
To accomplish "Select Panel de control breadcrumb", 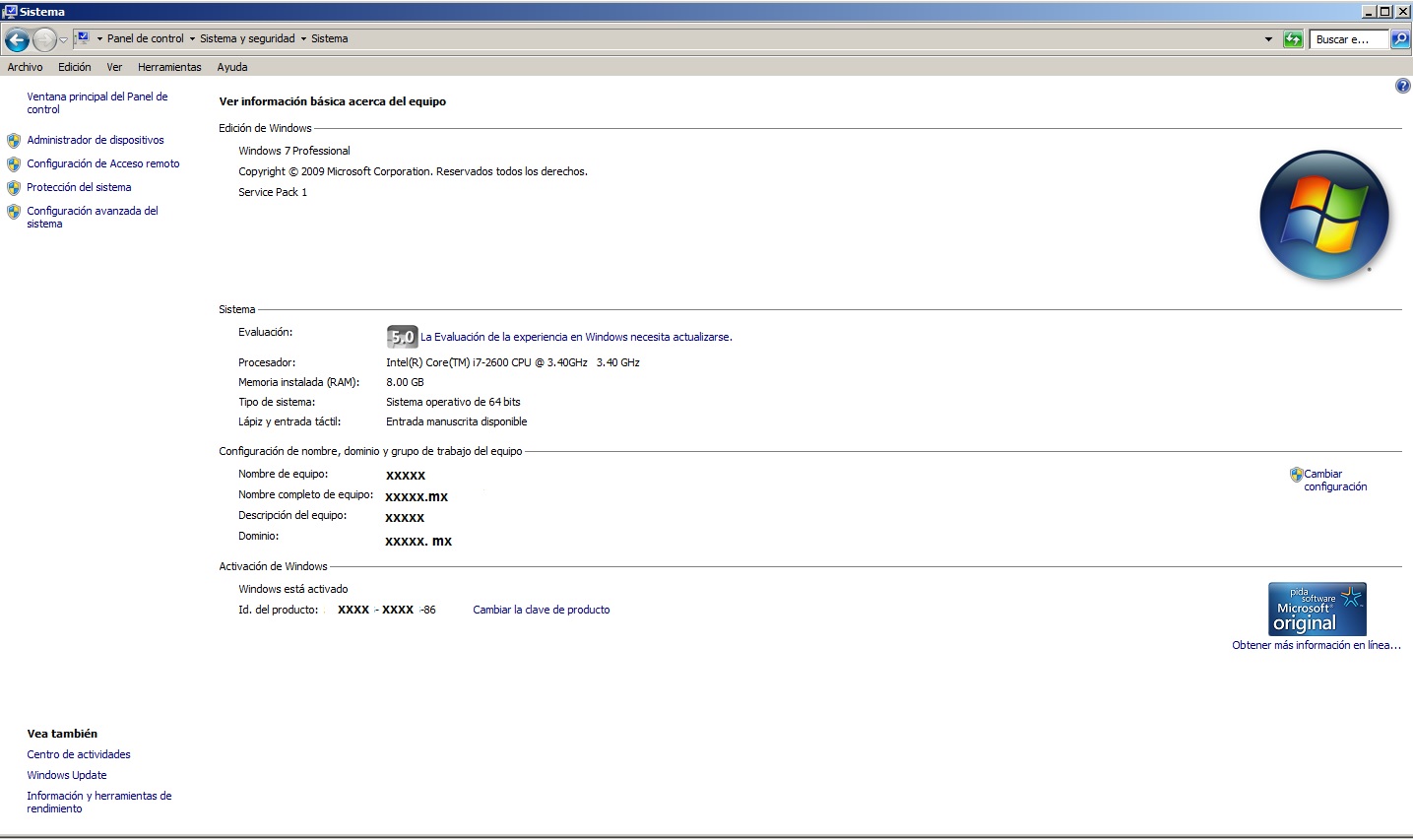I will (146, 38).
